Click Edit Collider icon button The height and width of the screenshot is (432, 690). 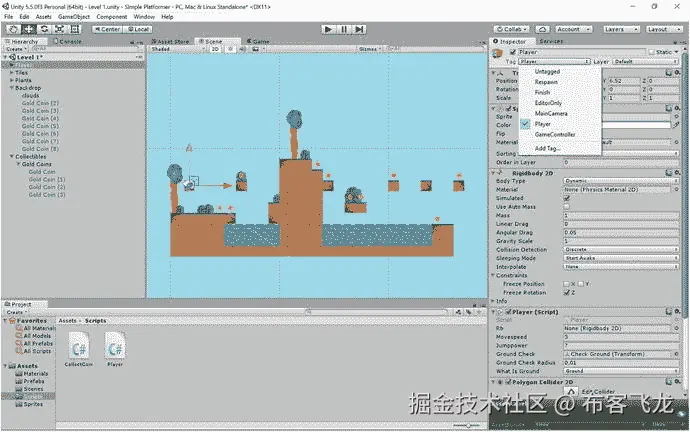pyautogui.click(x=571, y=391)
